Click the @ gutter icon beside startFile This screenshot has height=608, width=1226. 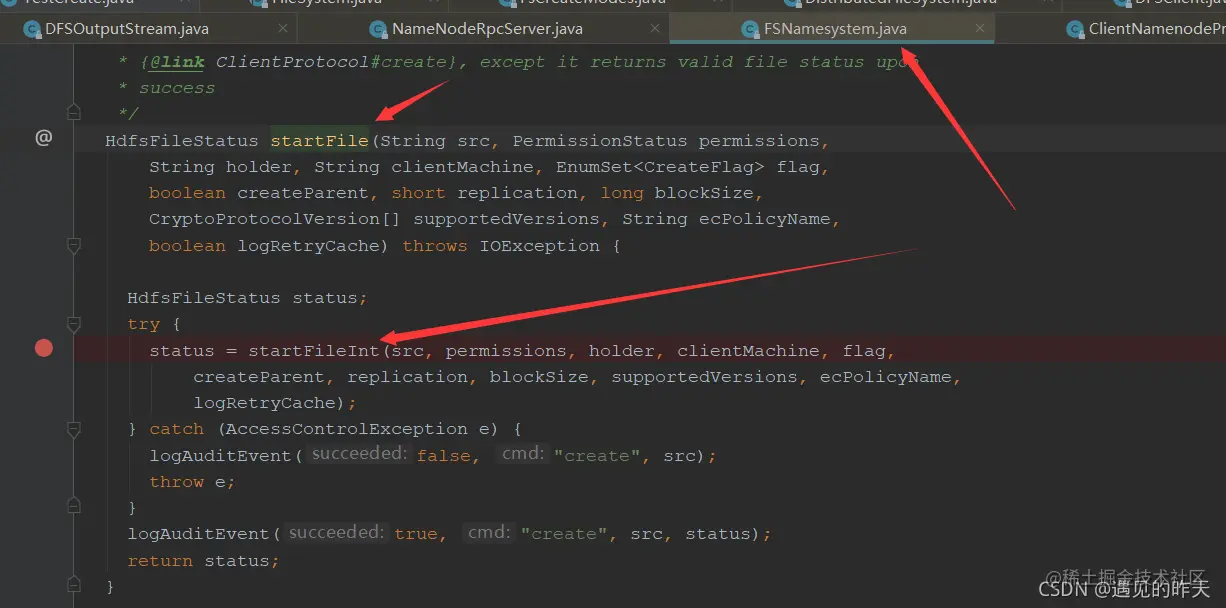(43, 138)
